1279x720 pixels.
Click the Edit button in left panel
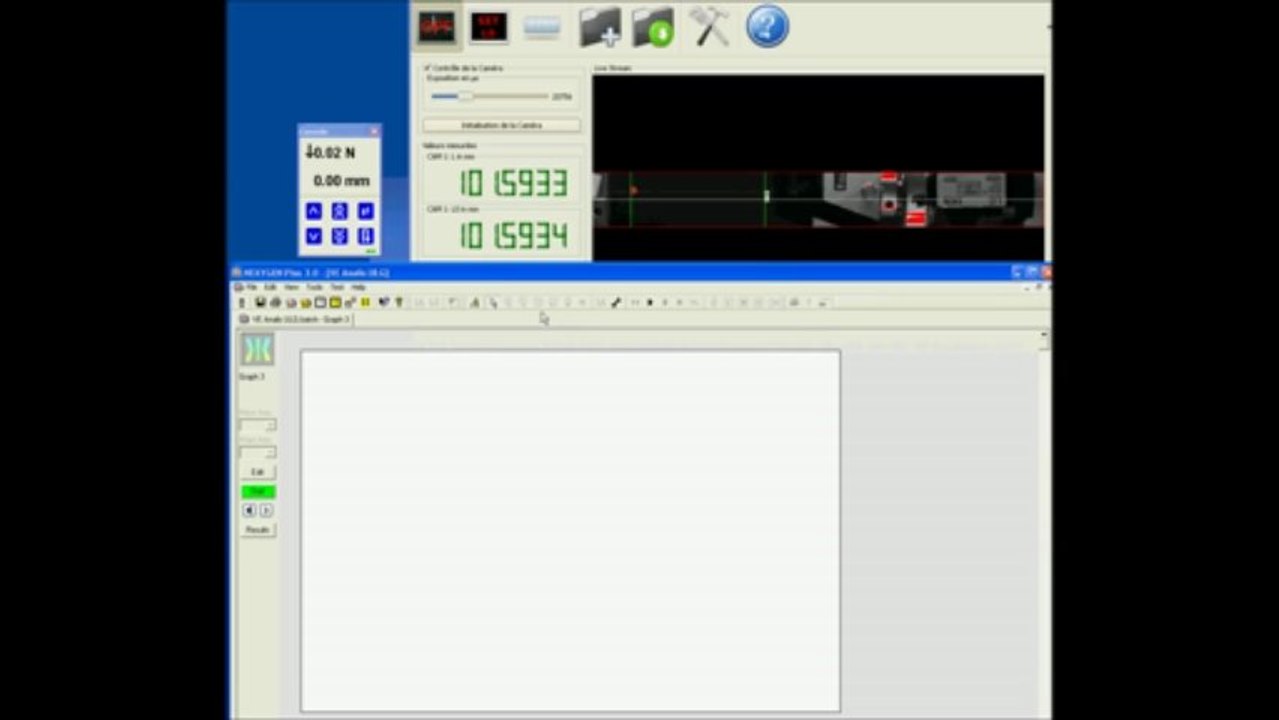[257, 472]
